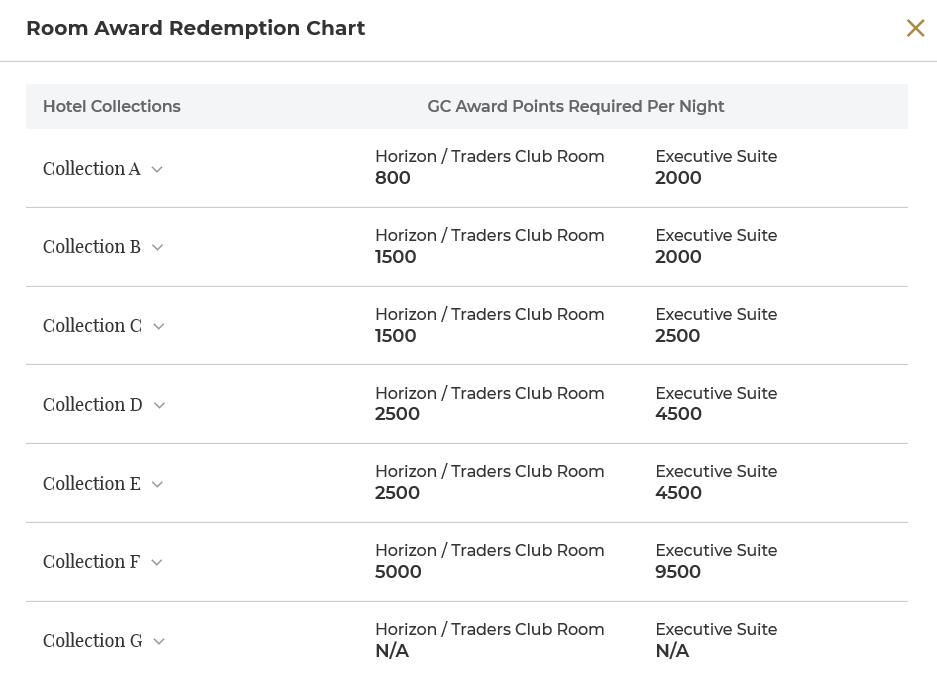This screenshot has height=673, width=937.
Task: Select the 5000 points value for Collection F
Action: [x=398, y=571]
